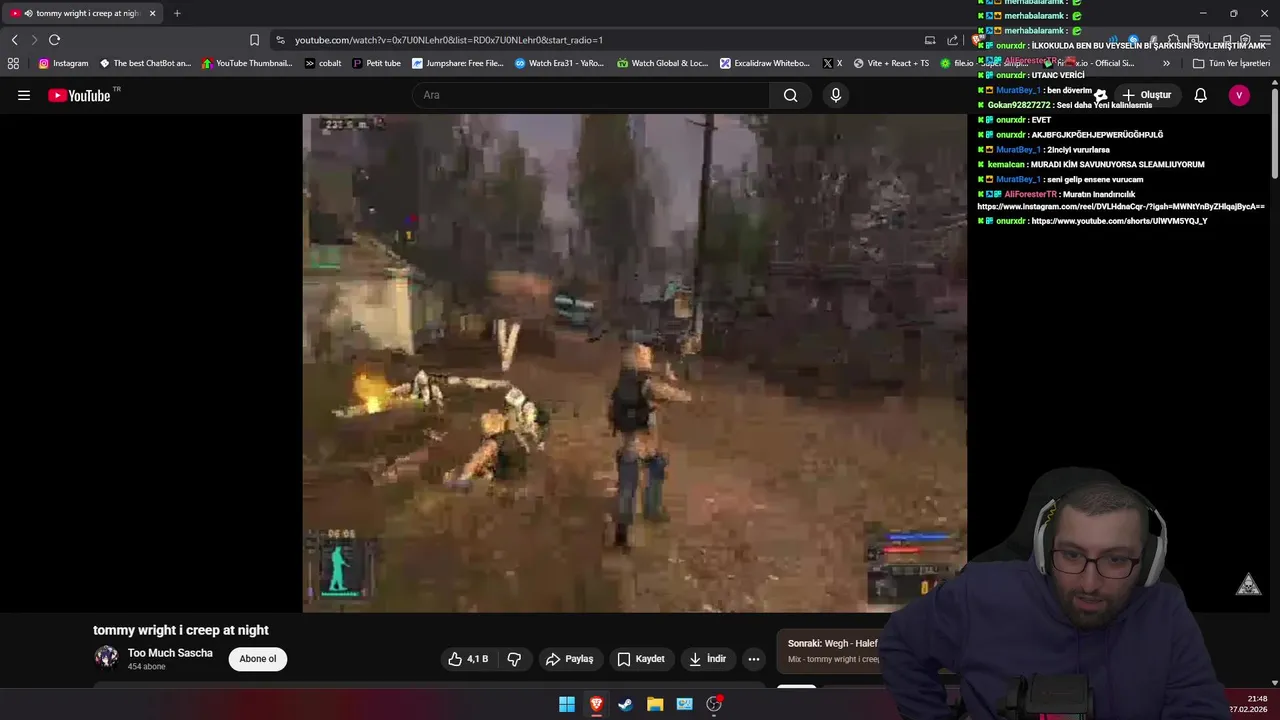The height and width of the screenshot is (720, 1280).
Task: Cast icon in the address bar
Action: 930,40
